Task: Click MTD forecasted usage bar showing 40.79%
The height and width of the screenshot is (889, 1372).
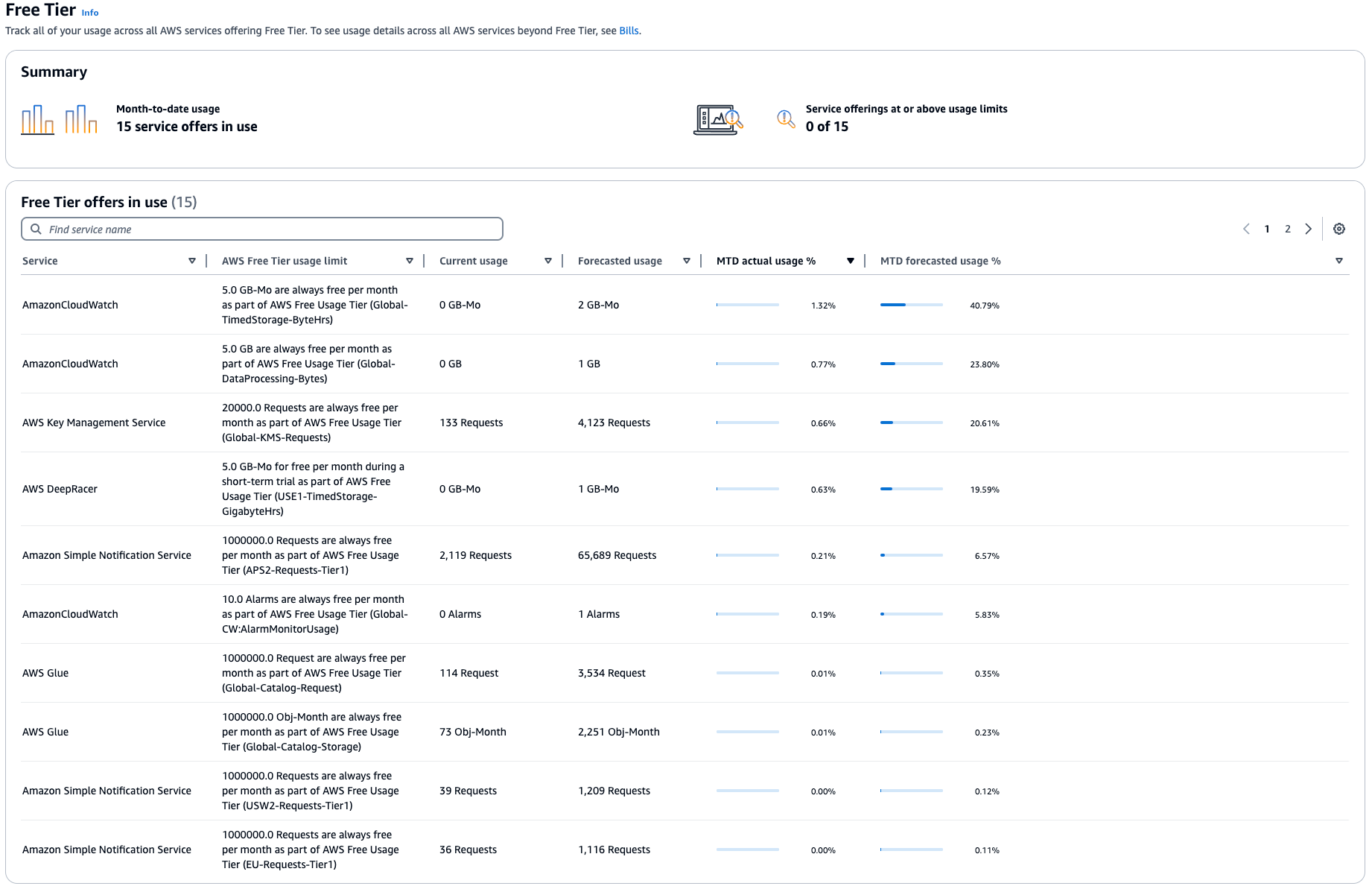Action: point(912,305)
